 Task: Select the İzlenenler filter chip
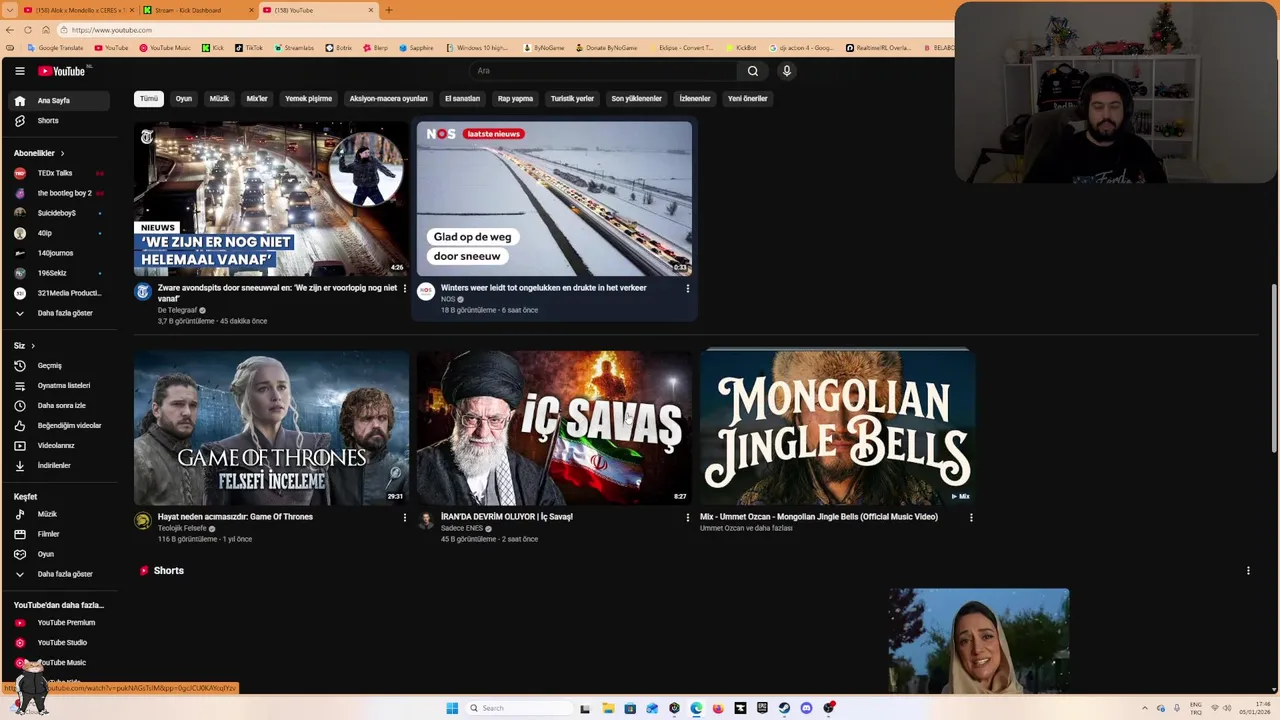(695, 98)
